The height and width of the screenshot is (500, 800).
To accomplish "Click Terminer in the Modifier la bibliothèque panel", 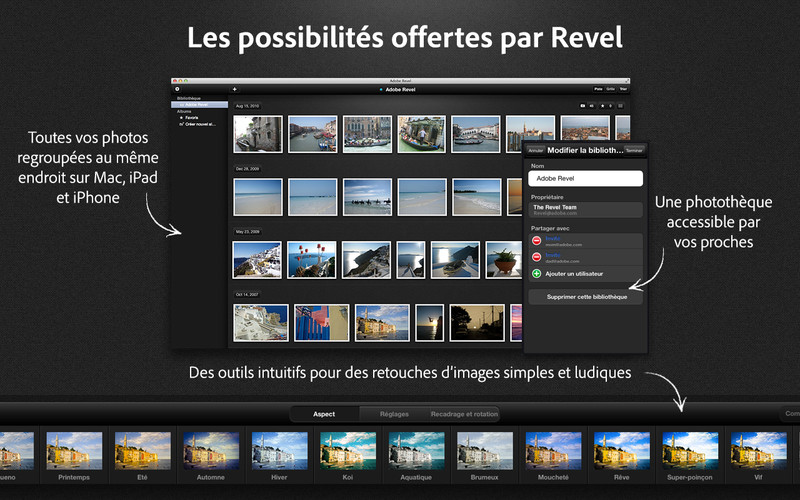I will (634, 151).
